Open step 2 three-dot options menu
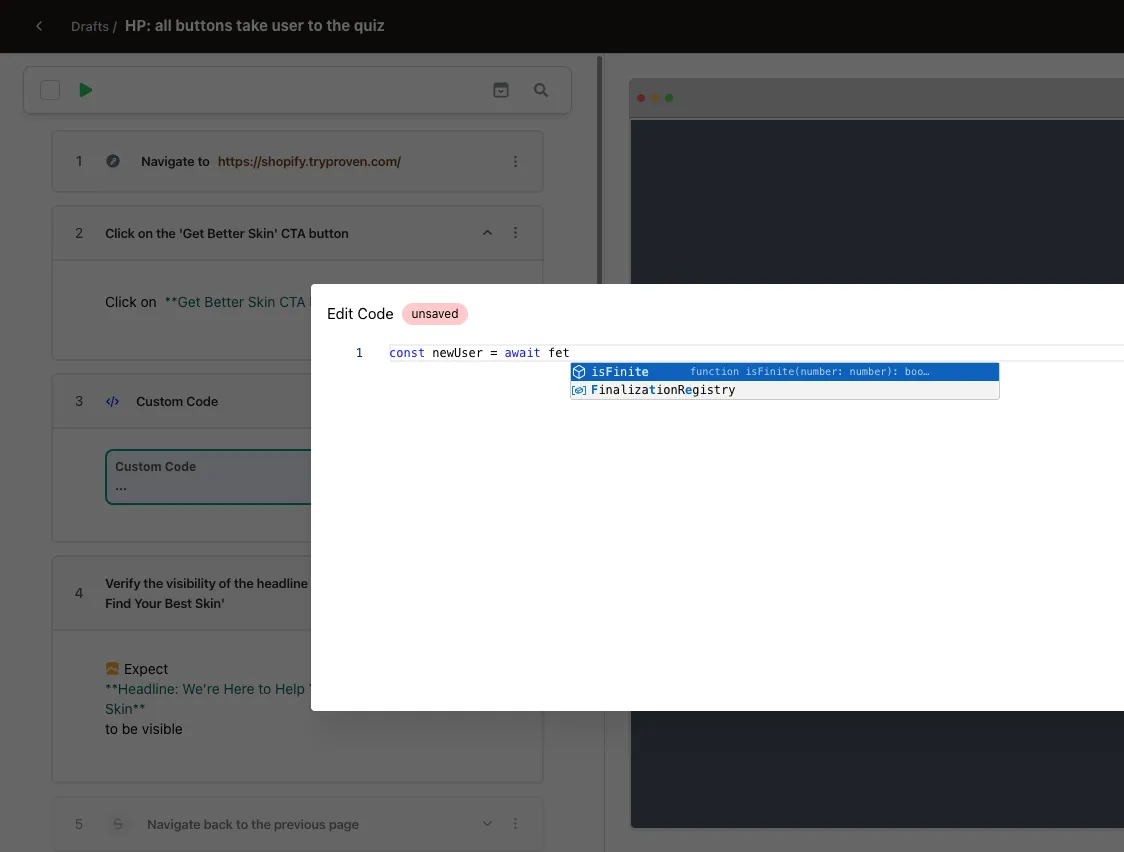Viewport: 1124px width, 852px height. coord(515,233)
